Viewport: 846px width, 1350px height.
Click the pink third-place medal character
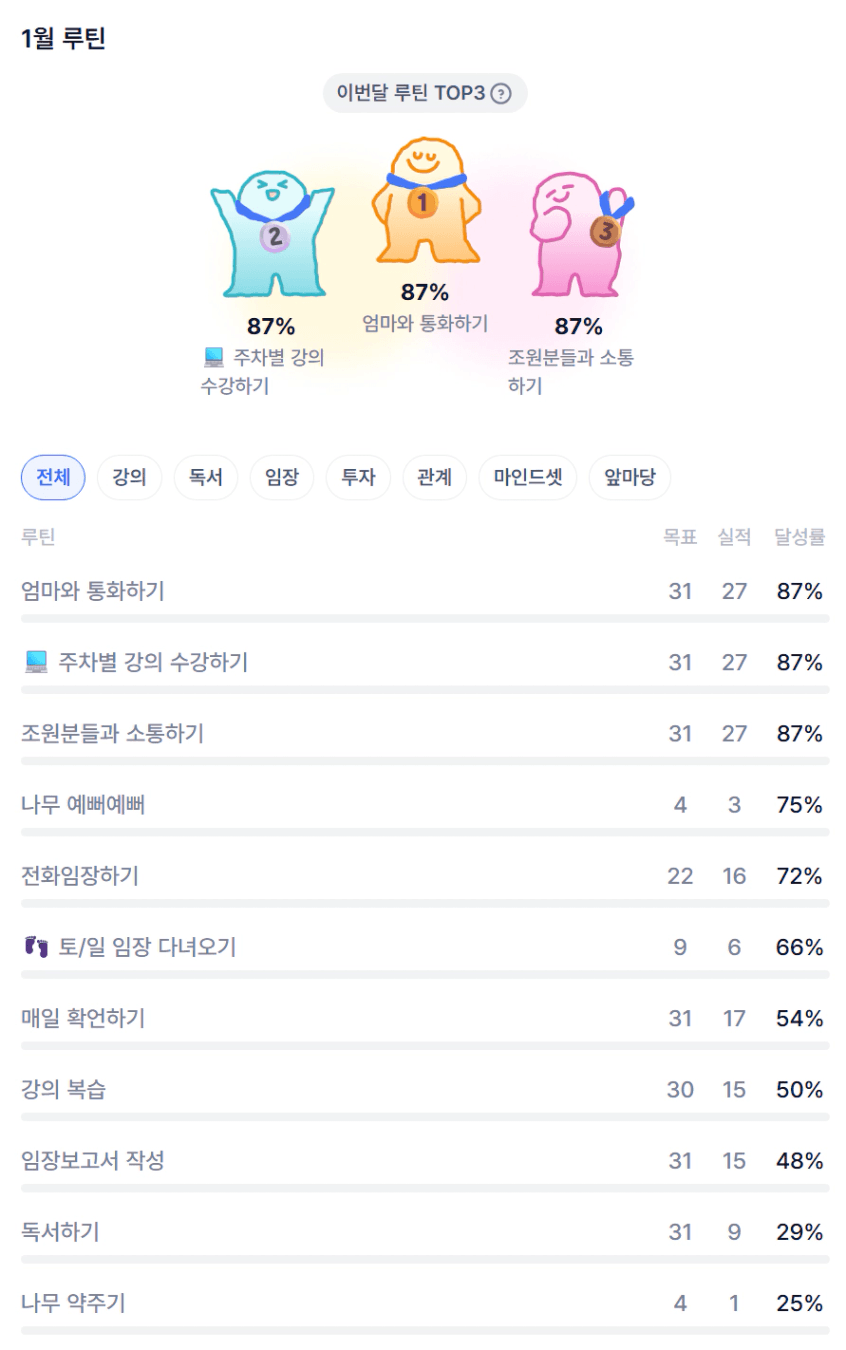[578, 234]
